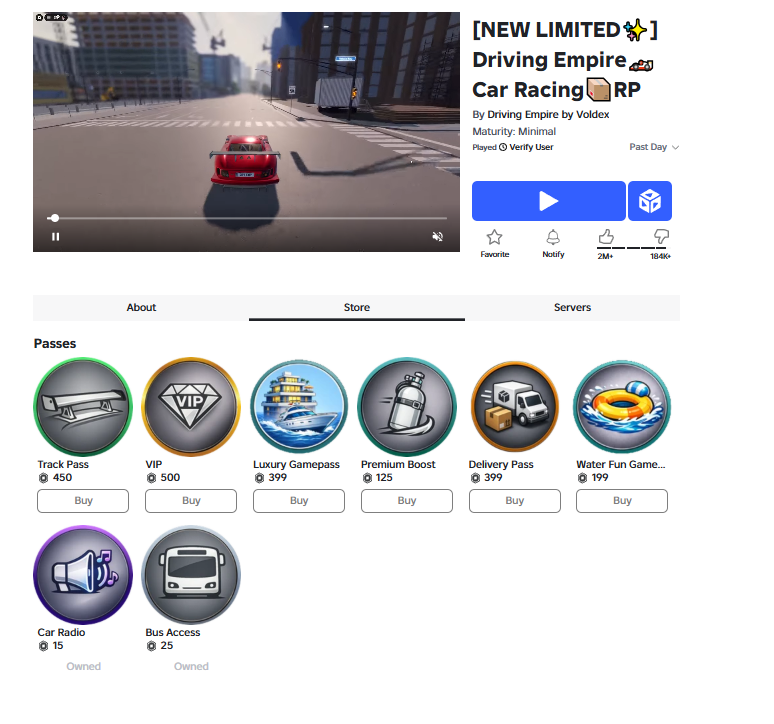Click the Delivery Pass truck icon
This screenshot has height=724, width=774.
click(x=515, y=407)
